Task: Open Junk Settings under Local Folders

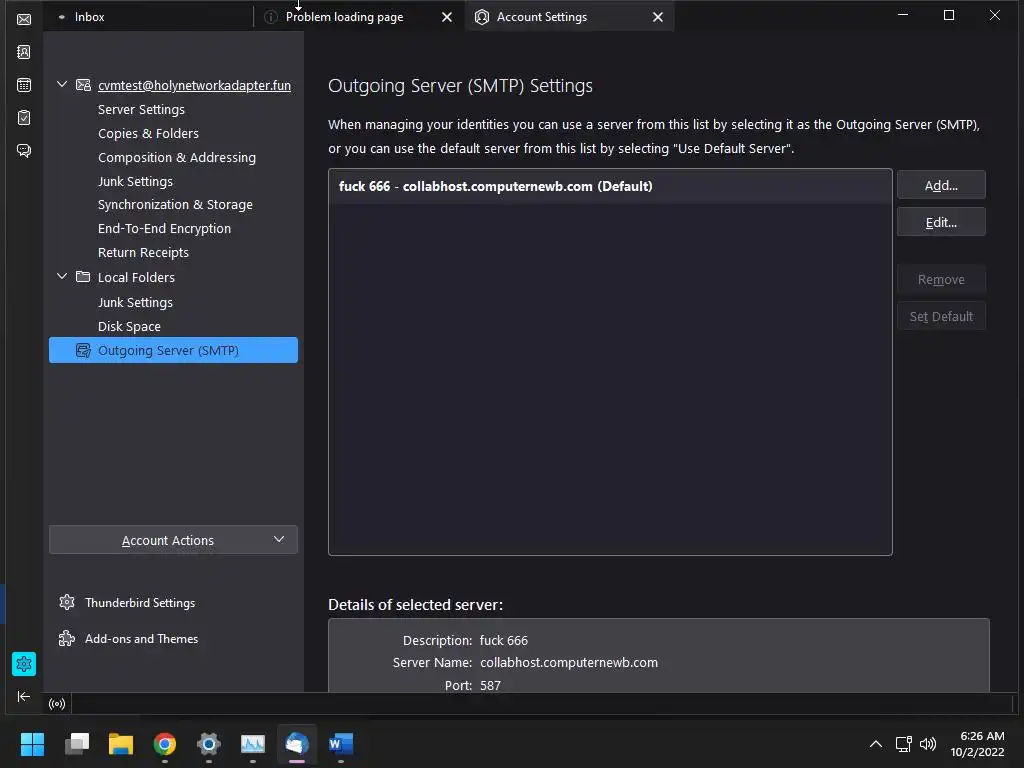Action: coord(135,302)
